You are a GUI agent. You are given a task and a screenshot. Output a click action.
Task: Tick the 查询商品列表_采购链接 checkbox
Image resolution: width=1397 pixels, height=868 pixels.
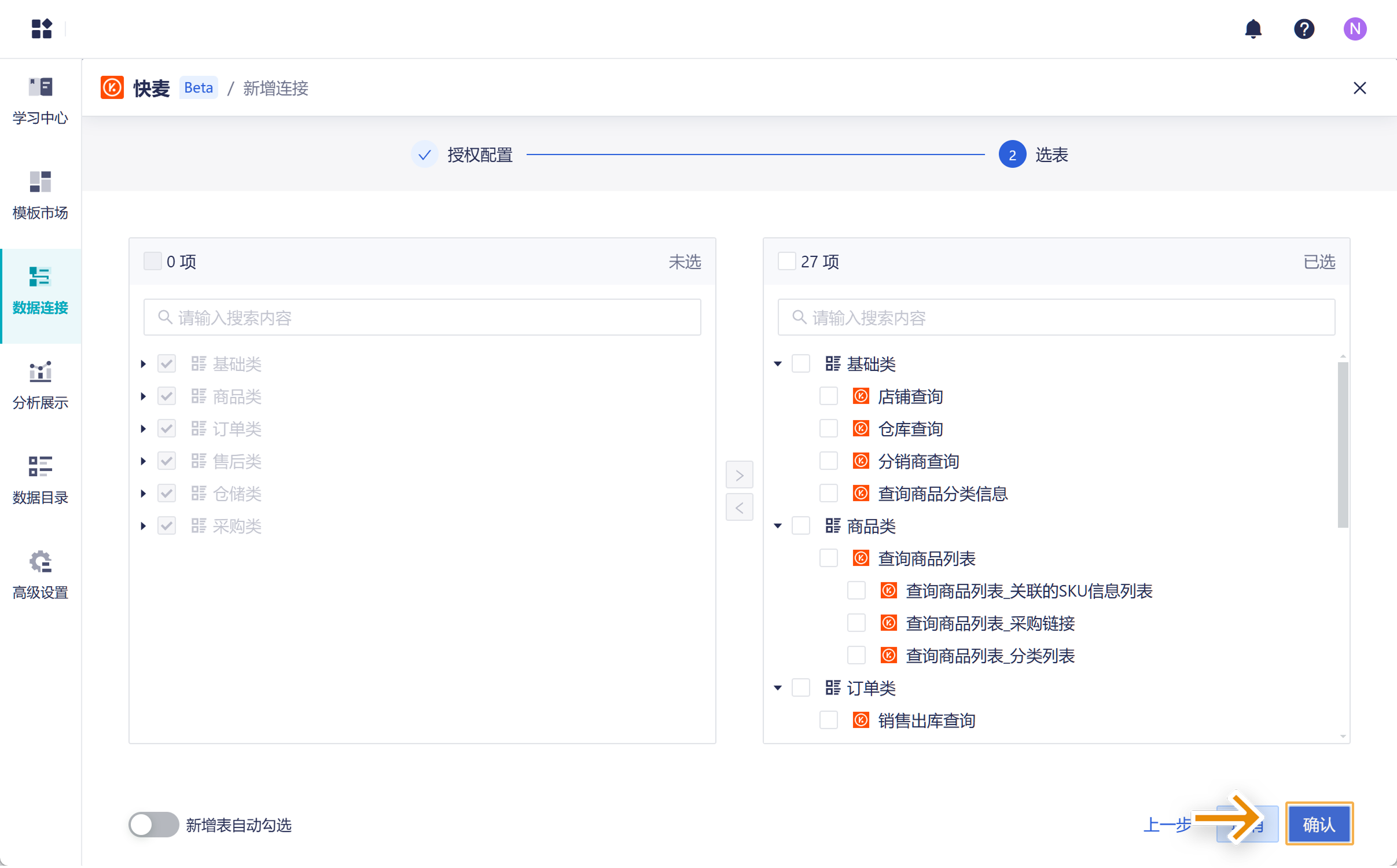tap(856, 623)
